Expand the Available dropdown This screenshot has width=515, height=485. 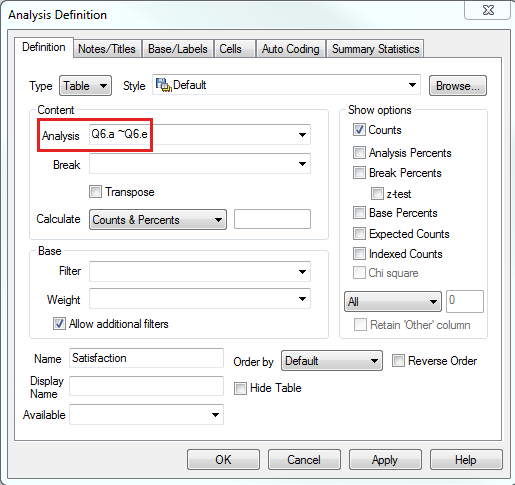(215, 415)
